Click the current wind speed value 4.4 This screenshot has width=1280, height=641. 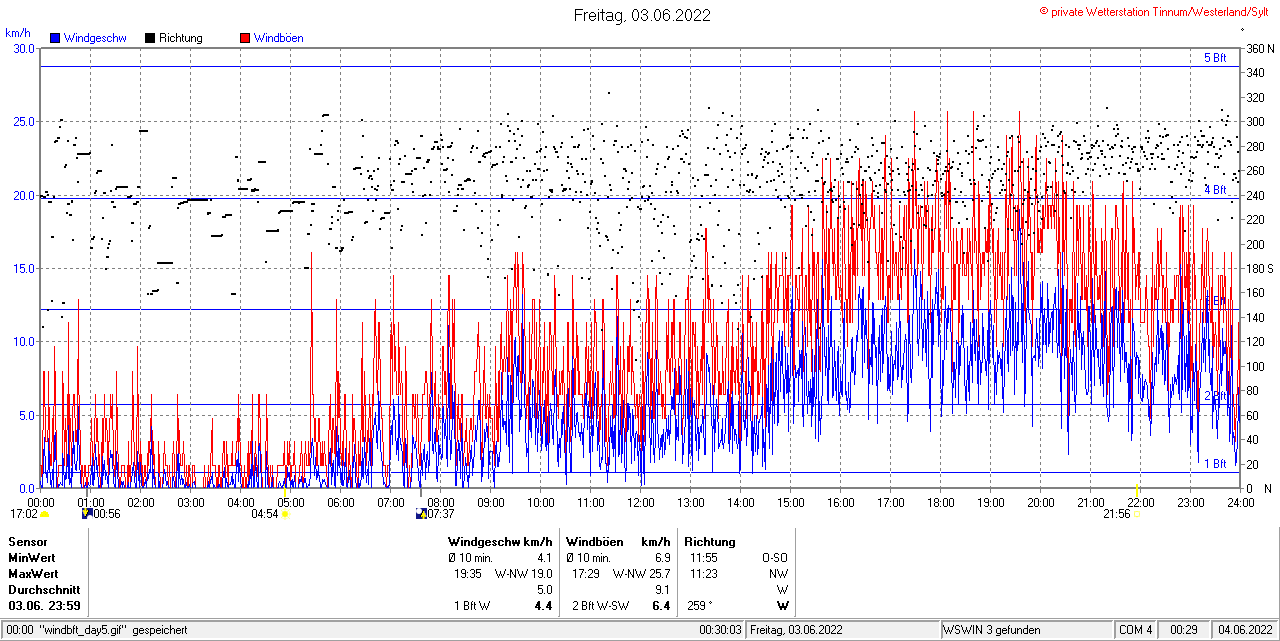544,606
